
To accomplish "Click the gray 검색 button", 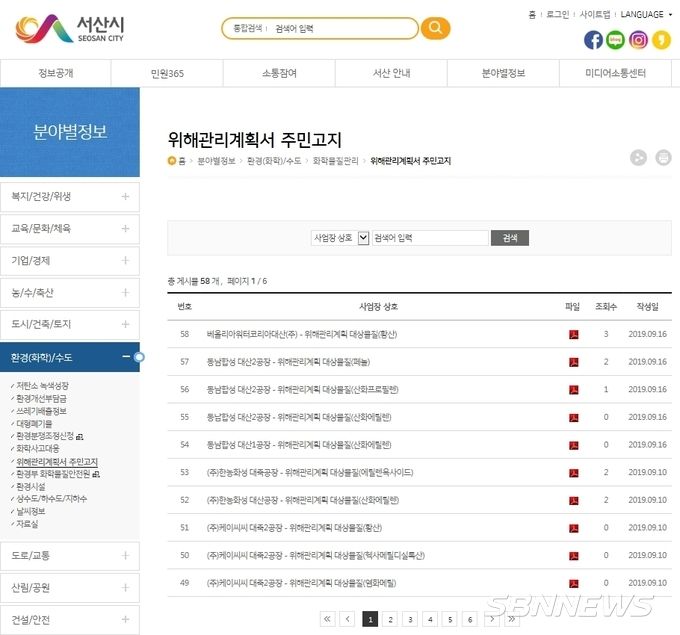I will click(x=510, y=238).
